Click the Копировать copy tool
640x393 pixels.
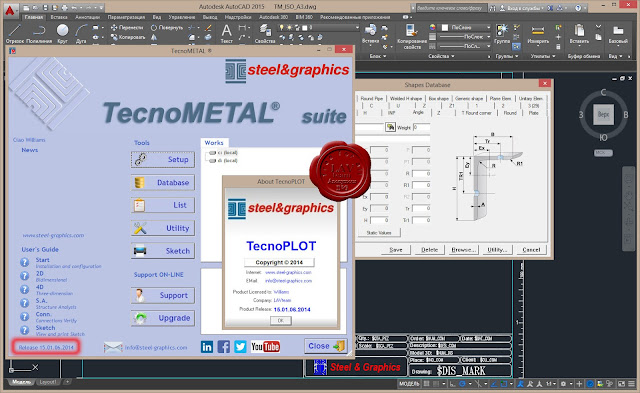point(128,37)
